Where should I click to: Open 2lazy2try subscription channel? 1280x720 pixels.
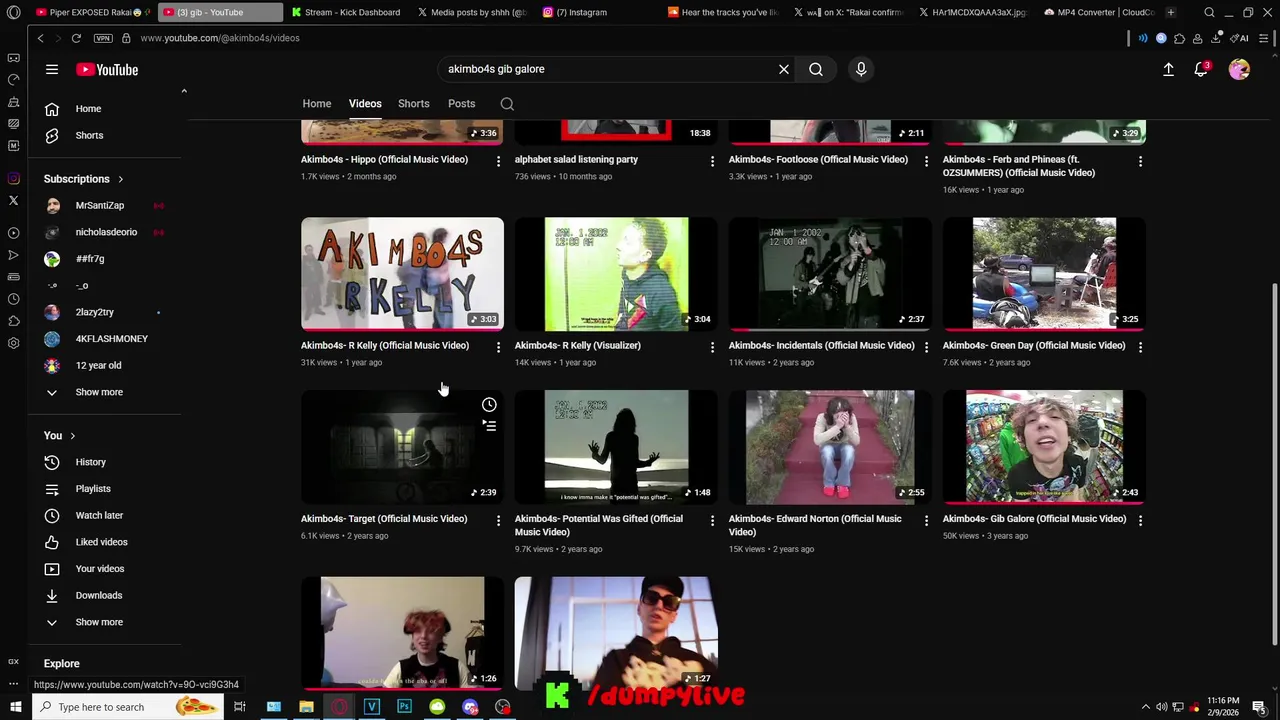pos(94,312)
